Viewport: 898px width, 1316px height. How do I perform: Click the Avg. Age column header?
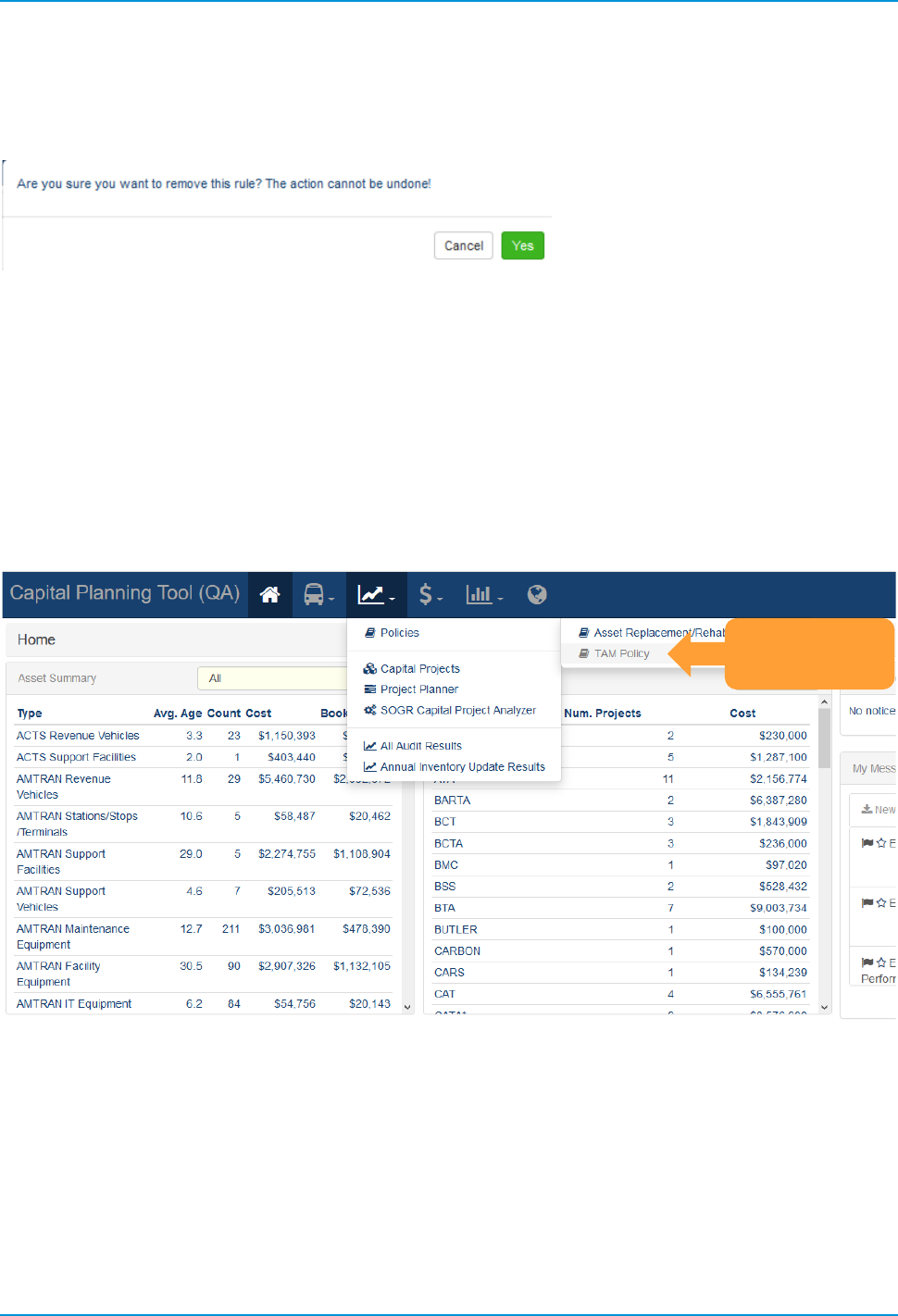point(178,714)
